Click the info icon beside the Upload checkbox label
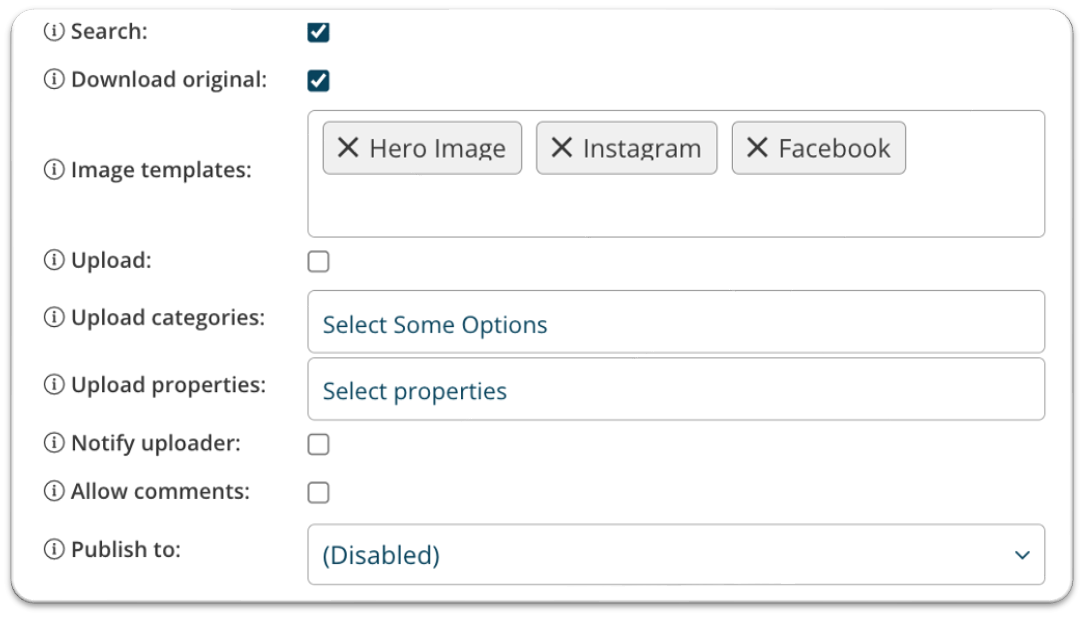The width and height of the screenshot is (1084, 618). [x=54, y=260]
